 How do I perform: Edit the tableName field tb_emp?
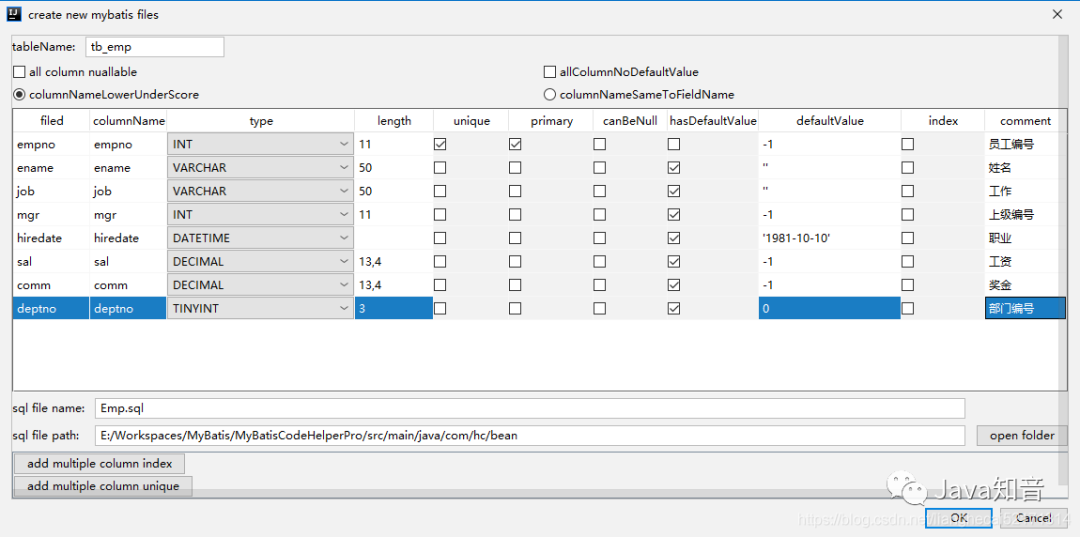point(155,47)
